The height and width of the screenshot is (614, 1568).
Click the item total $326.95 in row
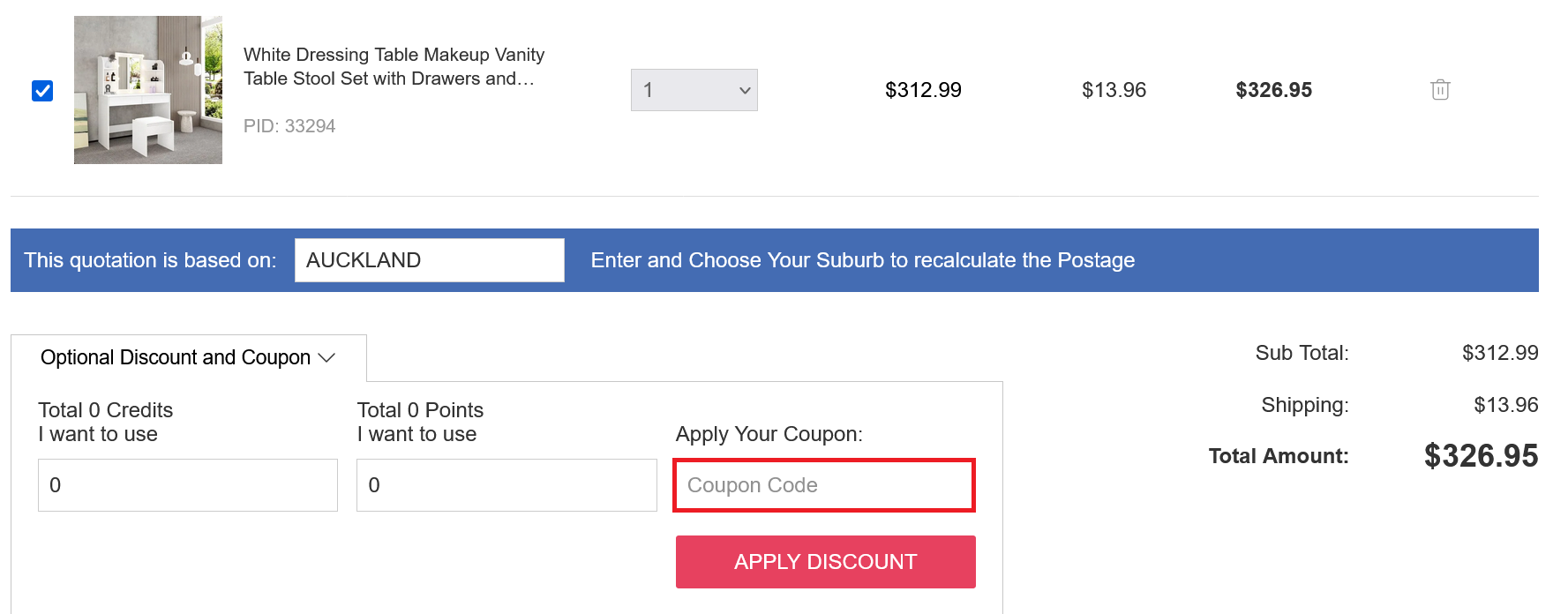pyautogui.click(x=1273, y=90)
